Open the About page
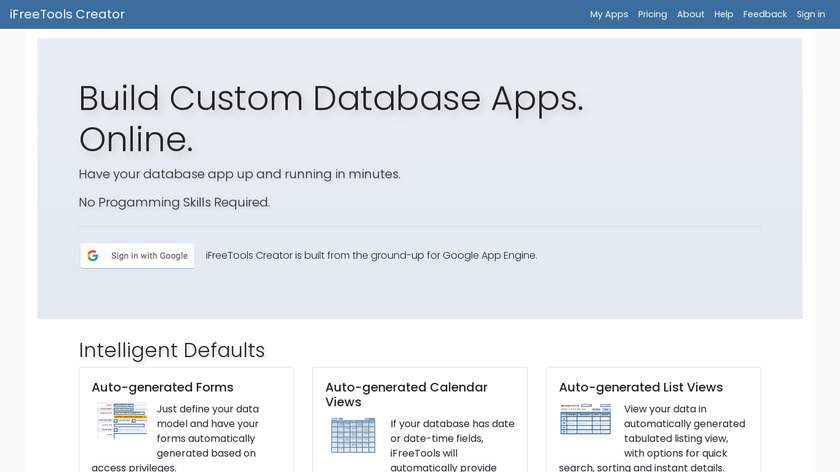The width and height of the screenshot is (840, 472). click(x=690, y=14)
